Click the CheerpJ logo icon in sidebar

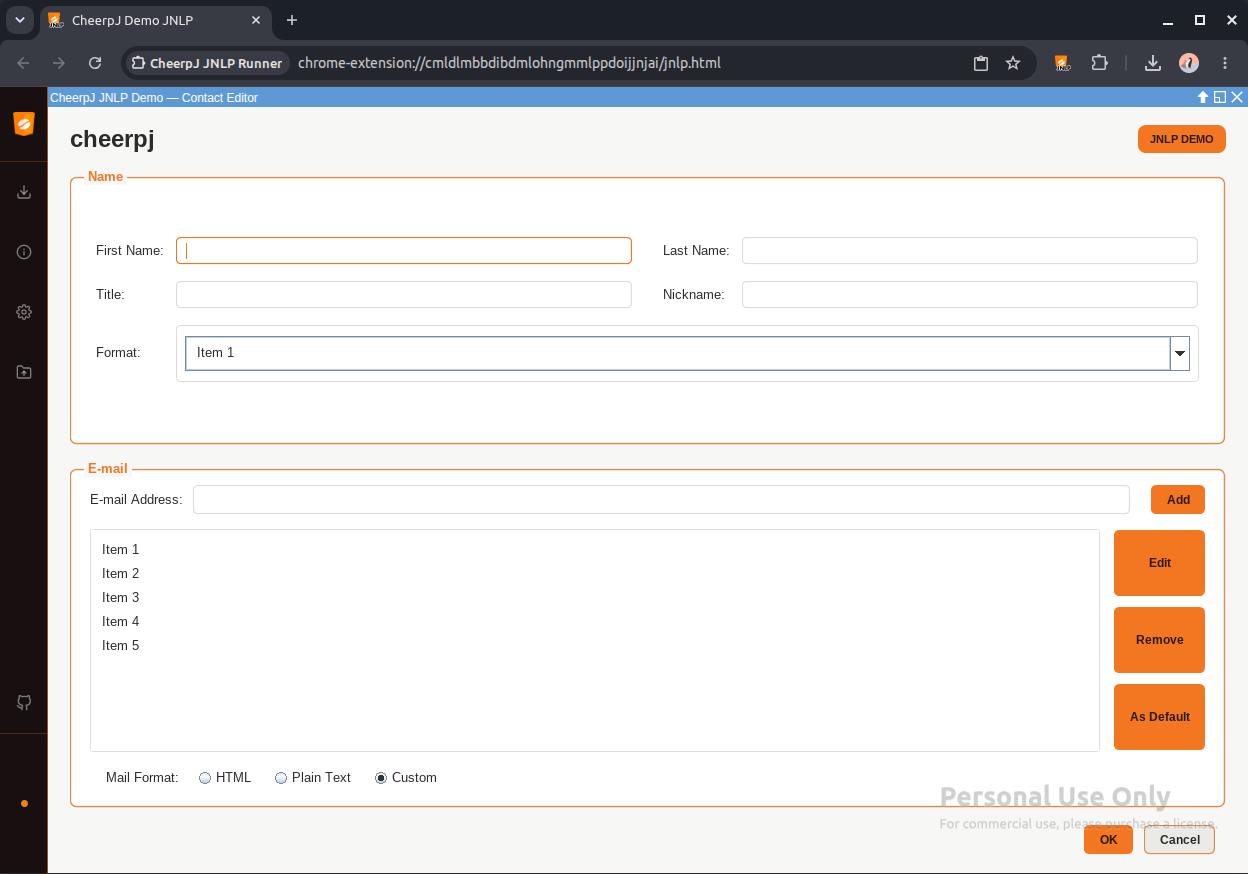pos(24,124)
